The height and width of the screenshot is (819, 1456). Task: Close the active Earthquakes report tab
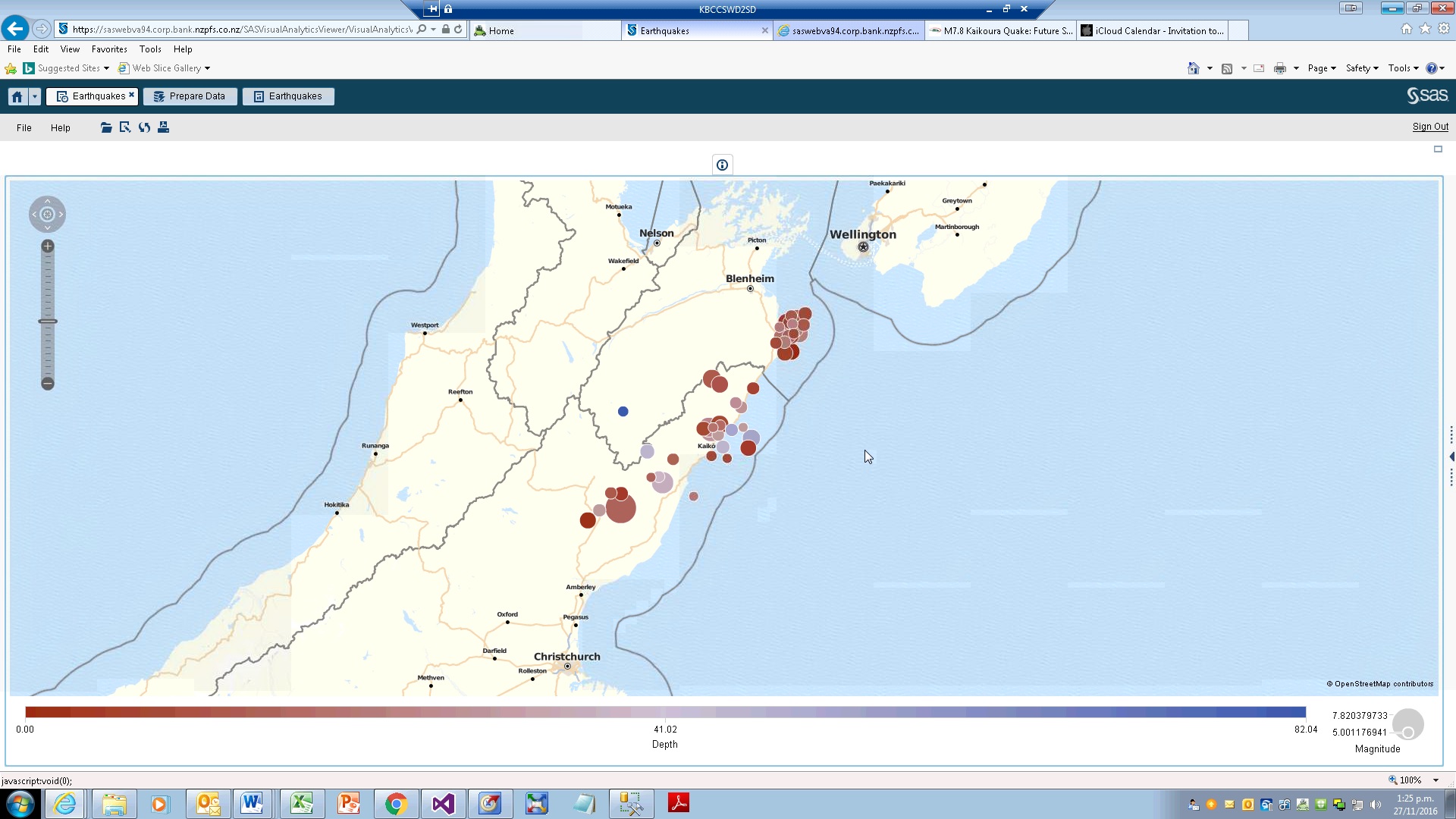coord(131,95)
